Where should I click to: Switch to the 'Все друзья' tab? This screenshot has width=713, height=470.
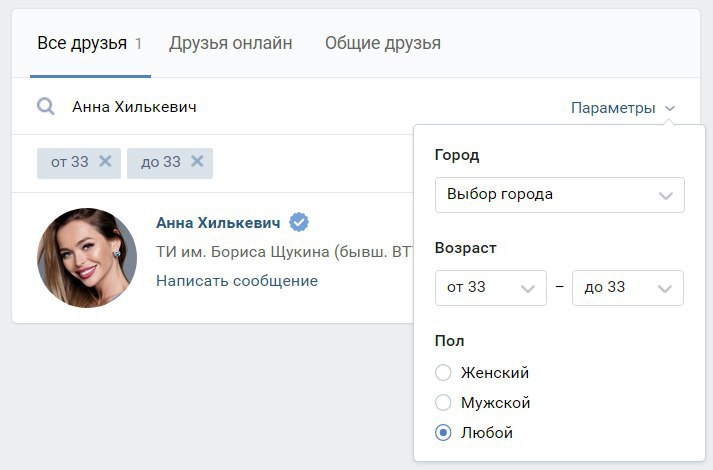(x=82, y=43)
